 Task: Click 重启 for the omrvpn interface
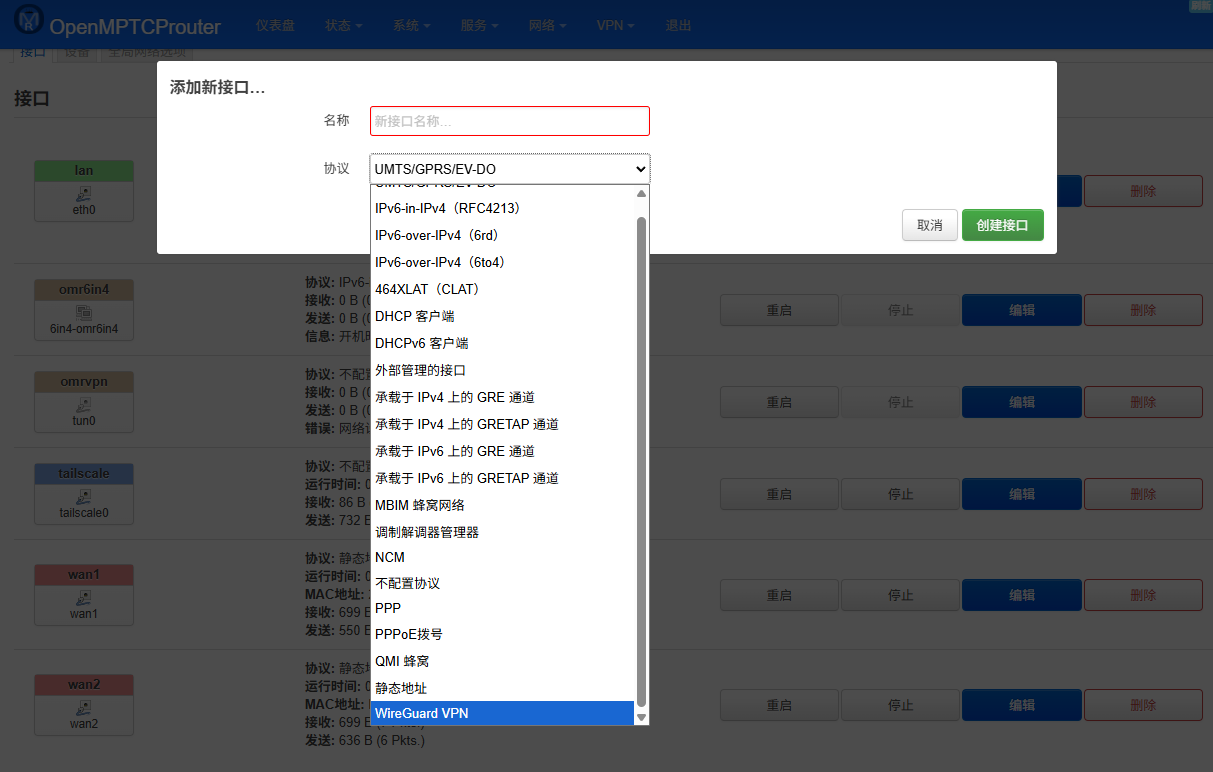pos(779,402)
